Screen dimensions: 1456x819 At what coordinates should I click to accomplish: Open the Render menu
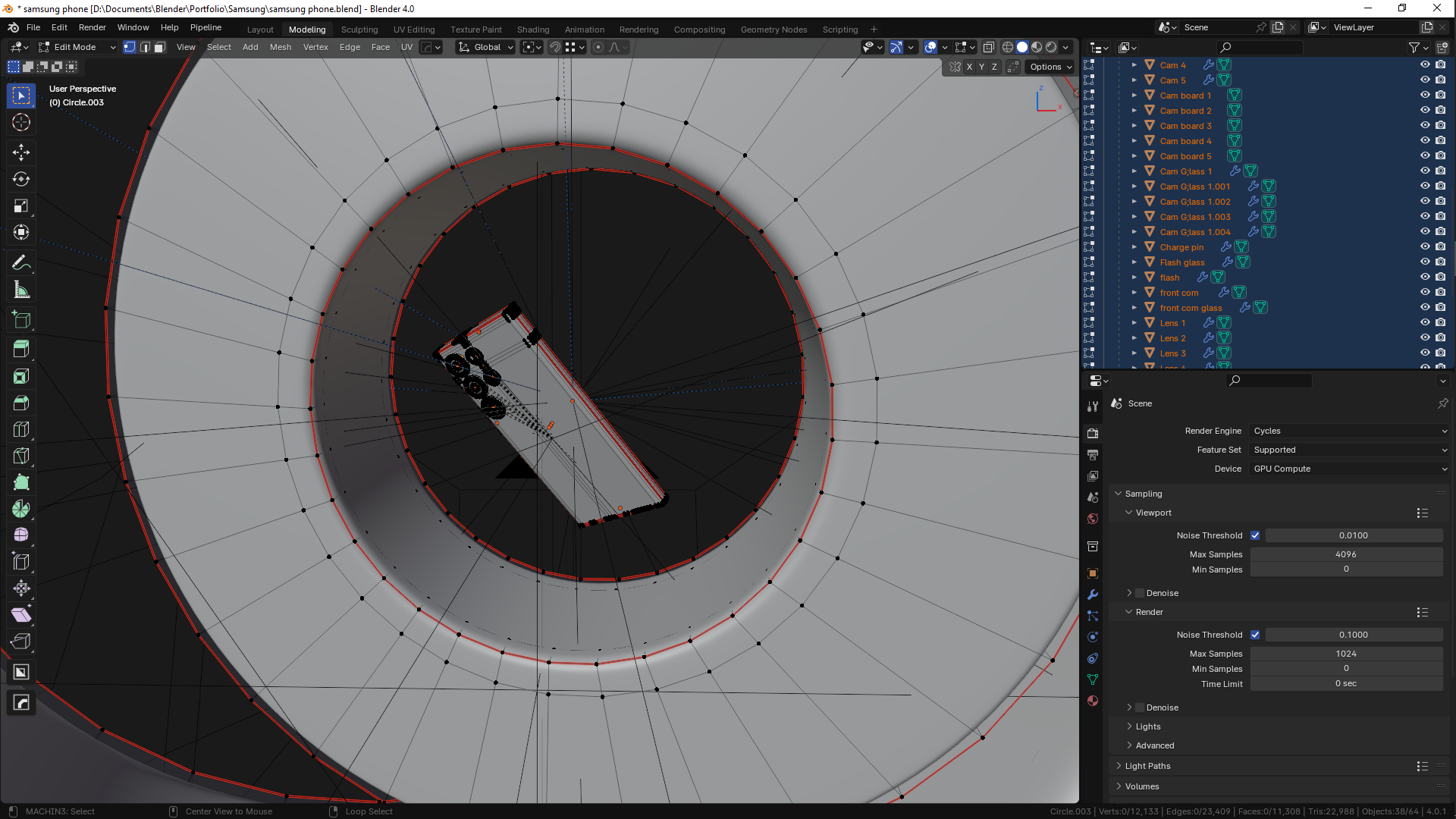tap(93, 27)
